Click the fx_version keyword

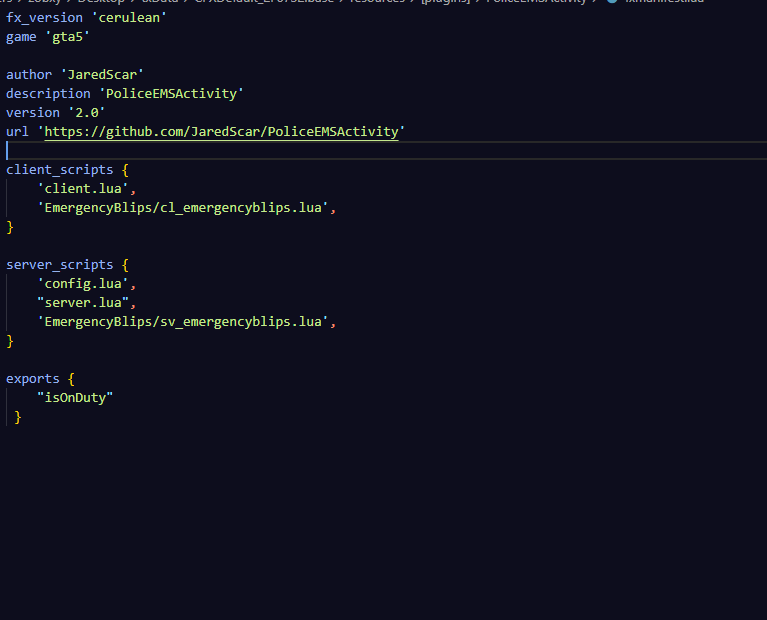[x=45, y=18]
